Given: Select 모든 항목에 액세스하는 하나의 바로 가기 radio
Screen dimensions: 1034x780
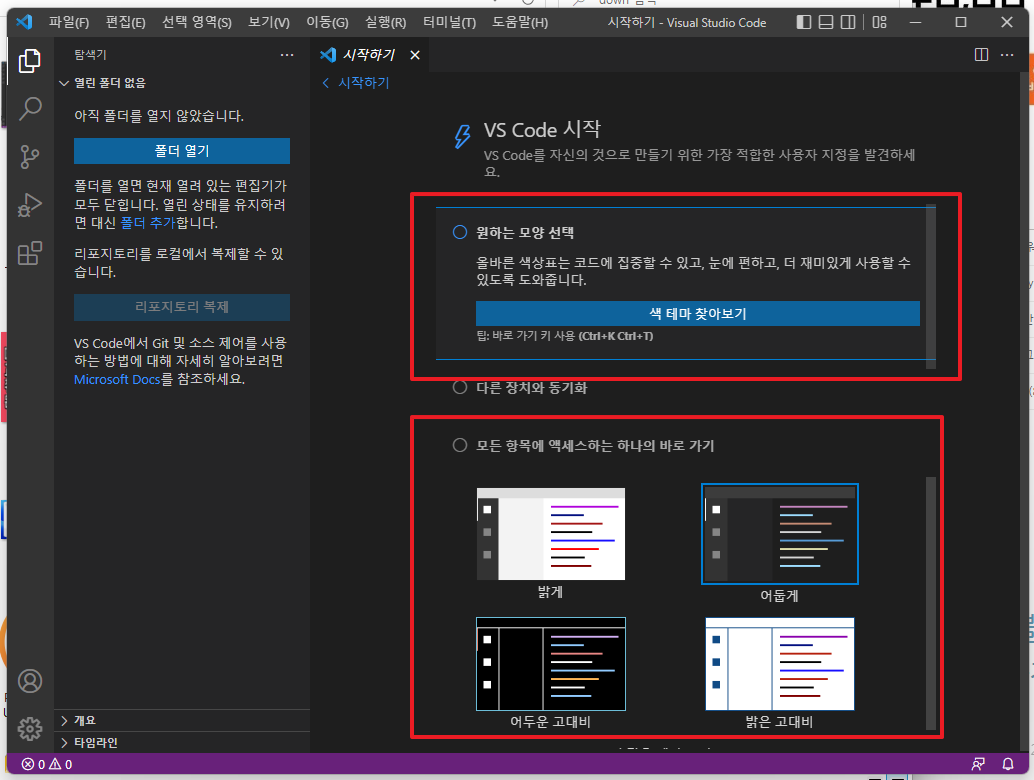Looking at the screenshot, I should 460,445.
